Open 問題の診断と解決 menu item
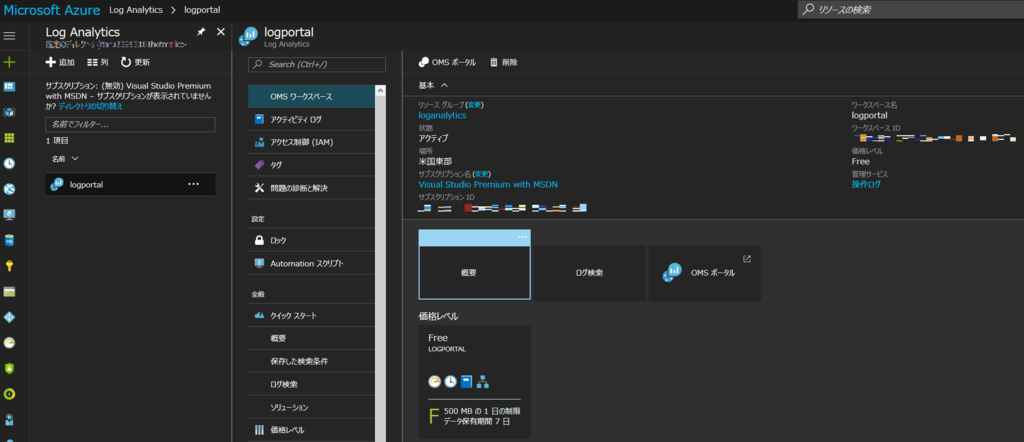 [x=312, y=188]
